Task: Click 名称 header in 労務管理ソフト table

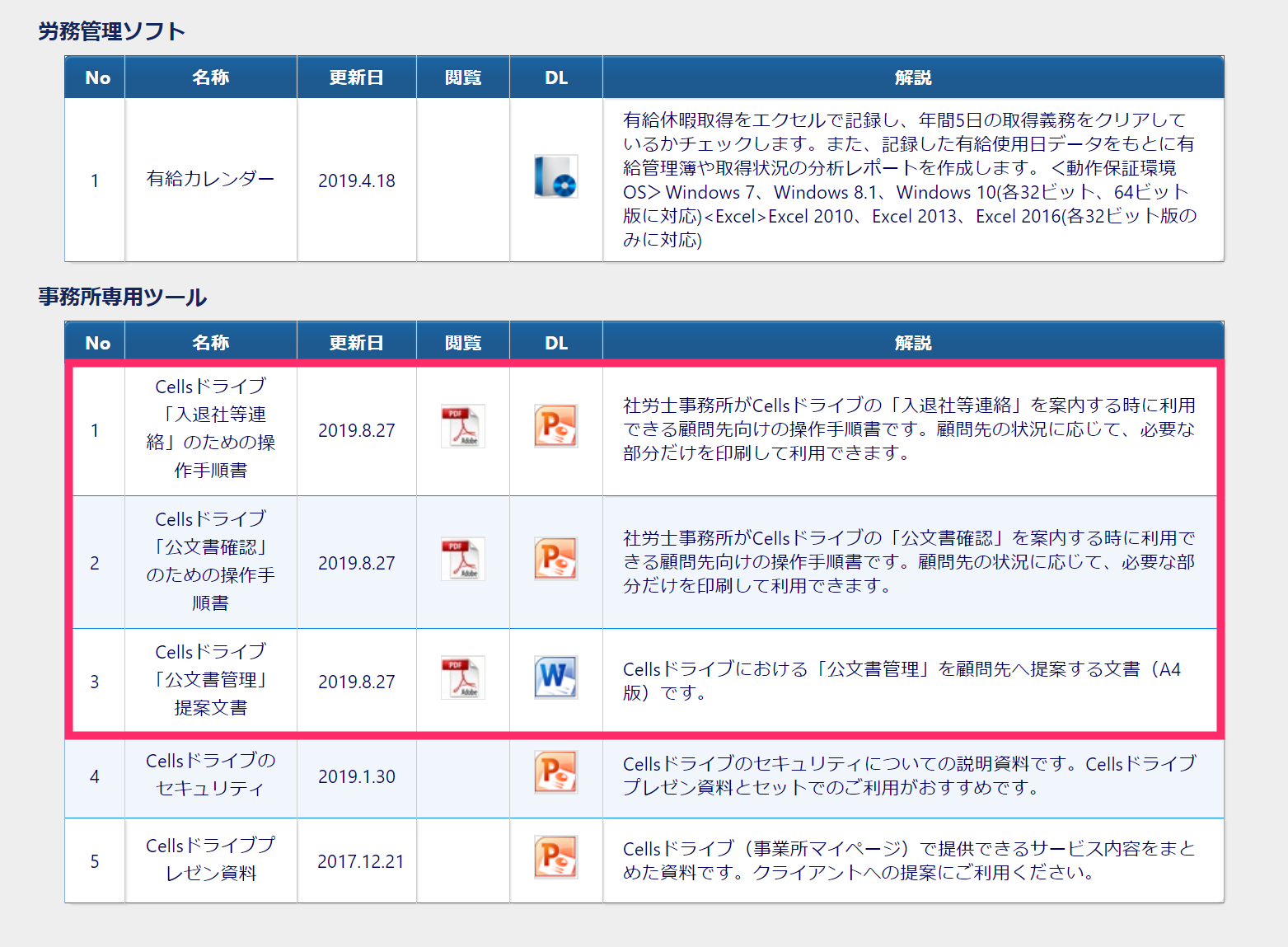Action: 211,77
